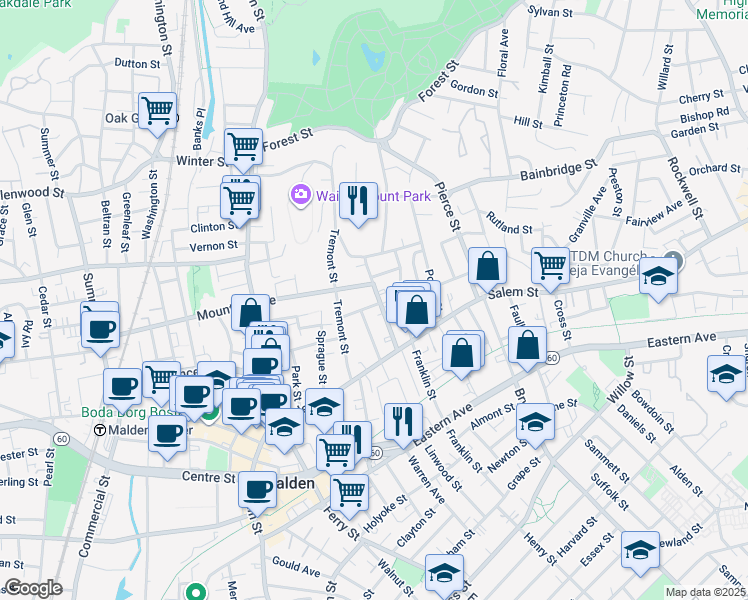Select the green marker at Boda Borg Boston
Image resolution: width=748 pixels, height=600 pixels.
[x=209, y=416]
